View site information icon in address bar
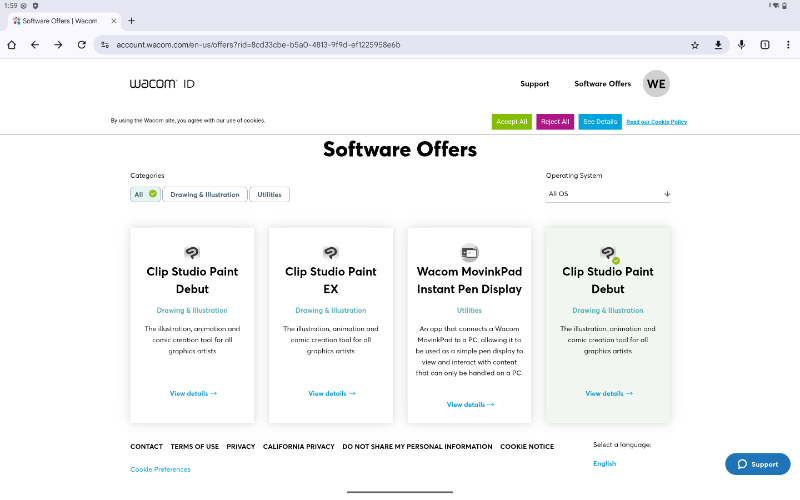 pyautogui.click(x=105, y=45)
